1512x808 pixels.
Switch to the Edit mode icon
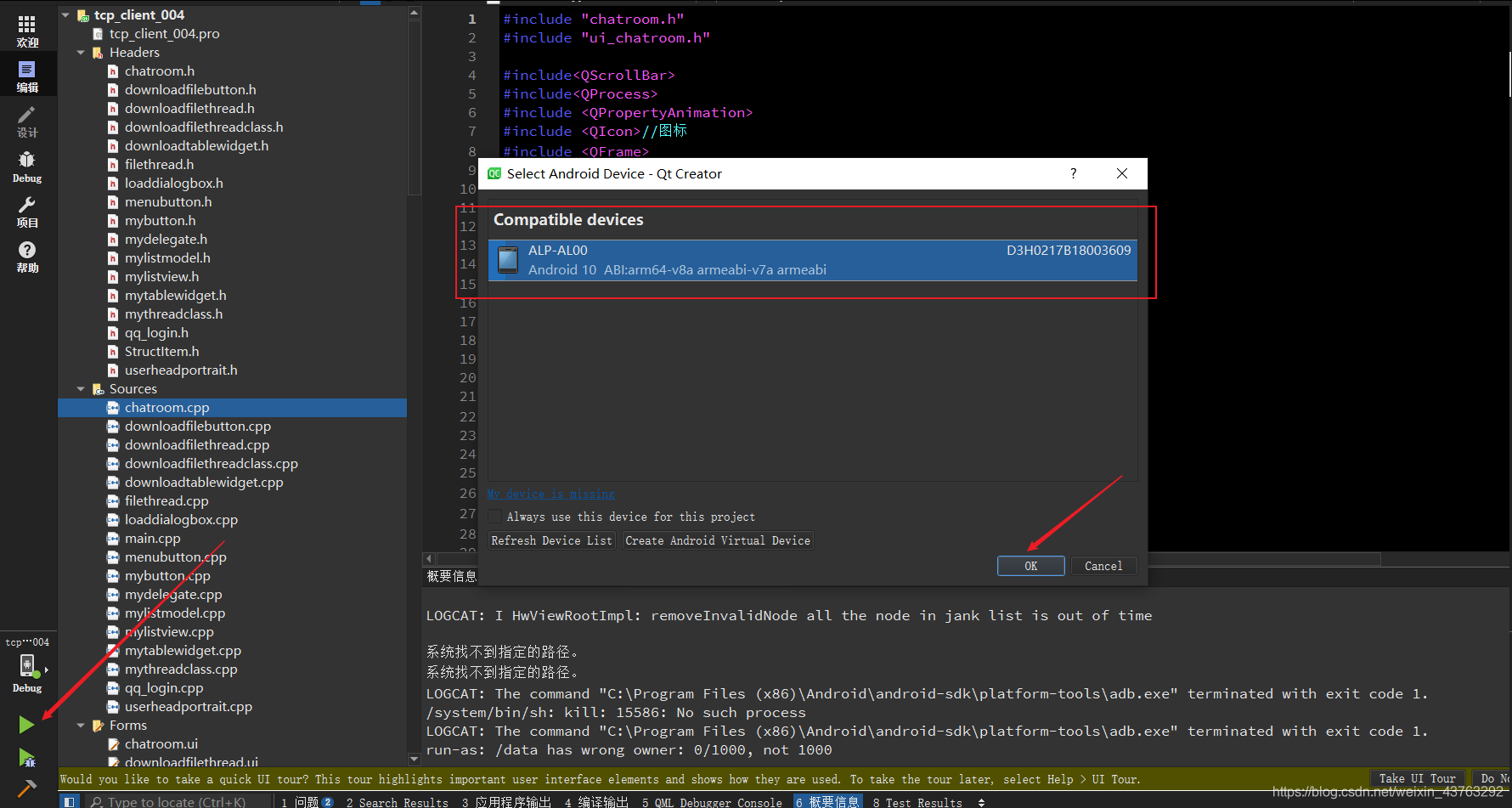(x=27, y=76)
